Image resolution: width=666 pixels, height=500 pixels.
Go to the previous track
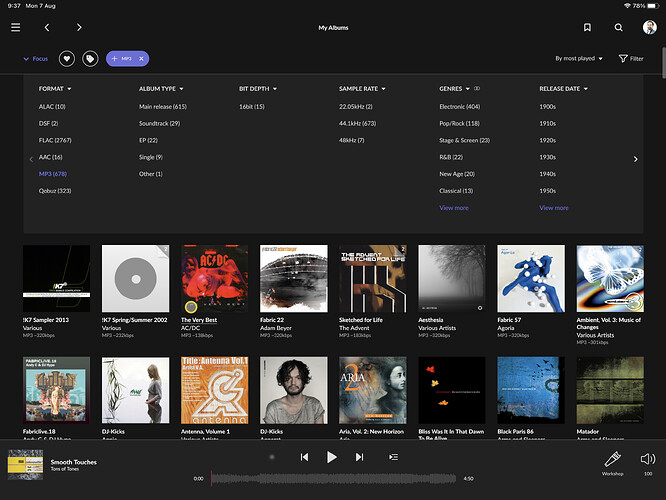coord(304,457)
